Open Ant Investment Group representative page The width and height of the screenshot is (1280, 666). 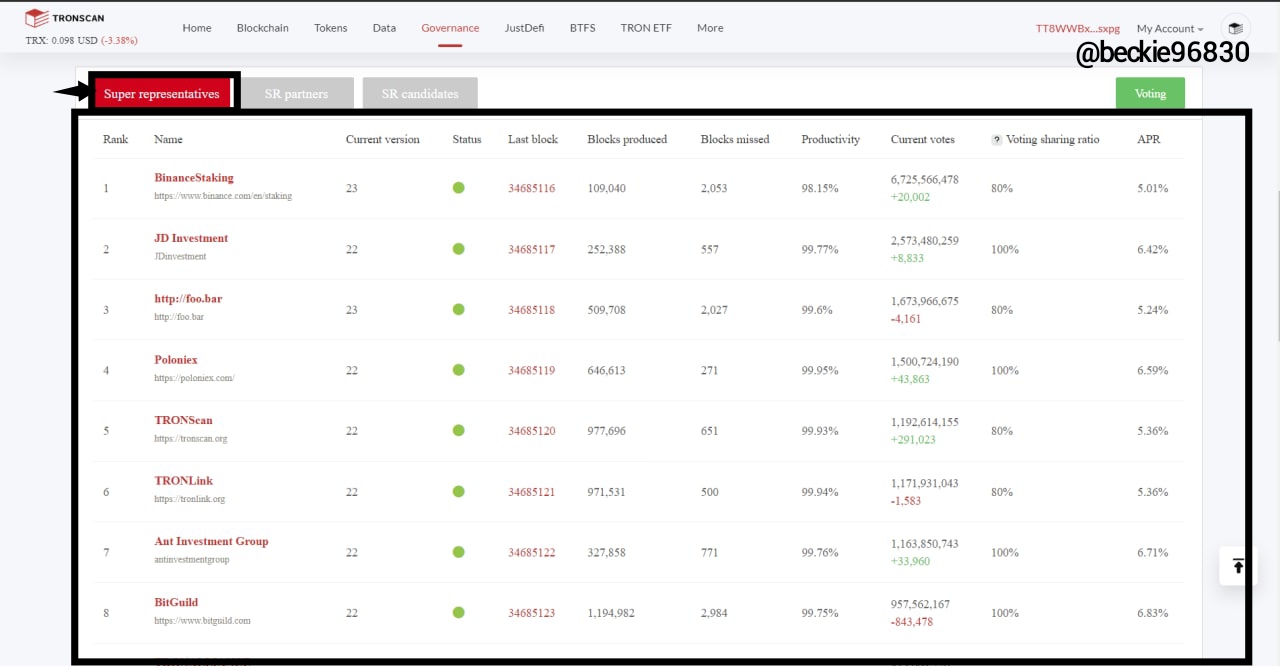pyautogui.click(x=211, y=541)
